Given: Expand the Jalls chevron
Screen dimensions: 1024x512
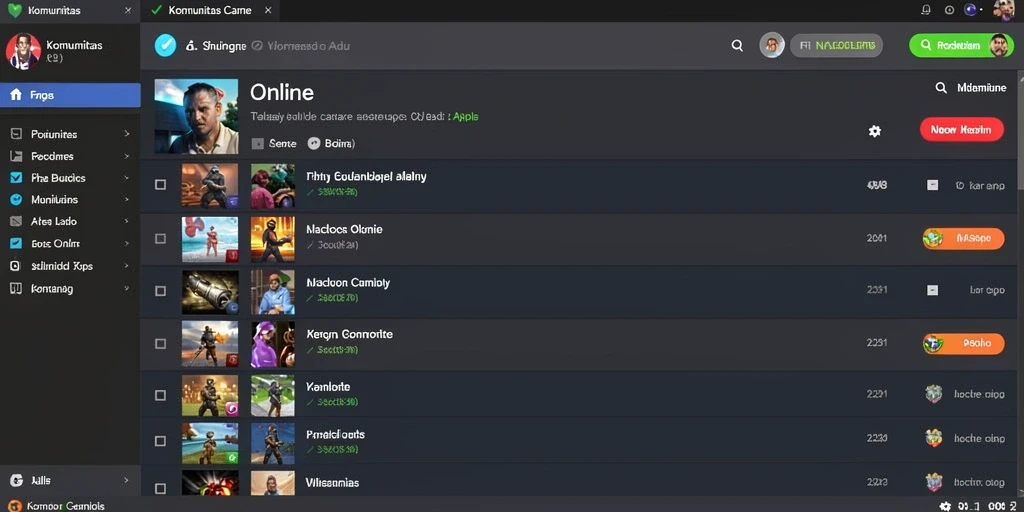Looking at the screenshot, I should point(127,480).
